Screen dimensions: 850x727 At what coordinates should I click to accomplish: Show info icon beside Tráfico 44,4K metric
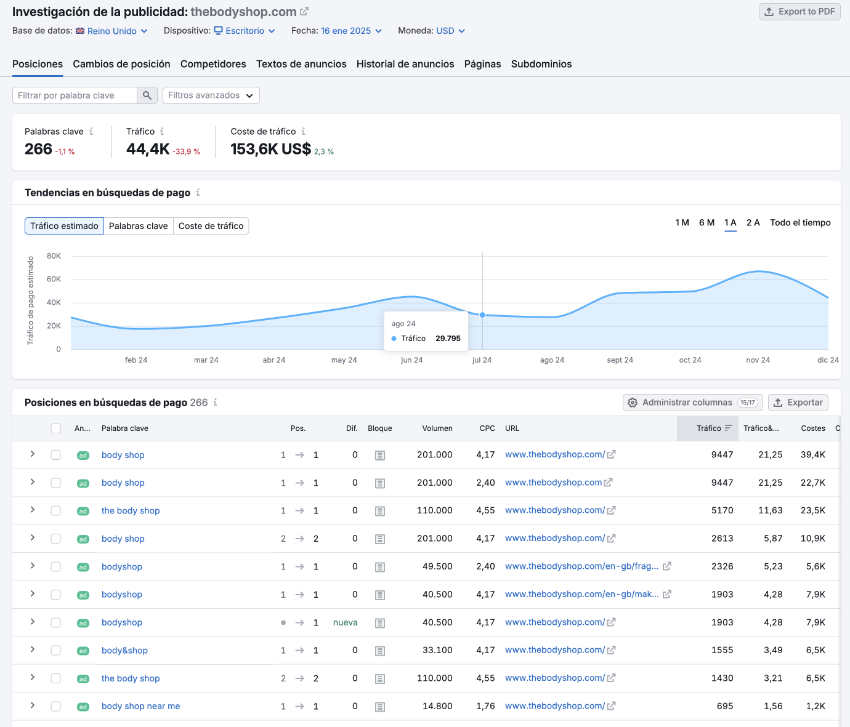162,131
